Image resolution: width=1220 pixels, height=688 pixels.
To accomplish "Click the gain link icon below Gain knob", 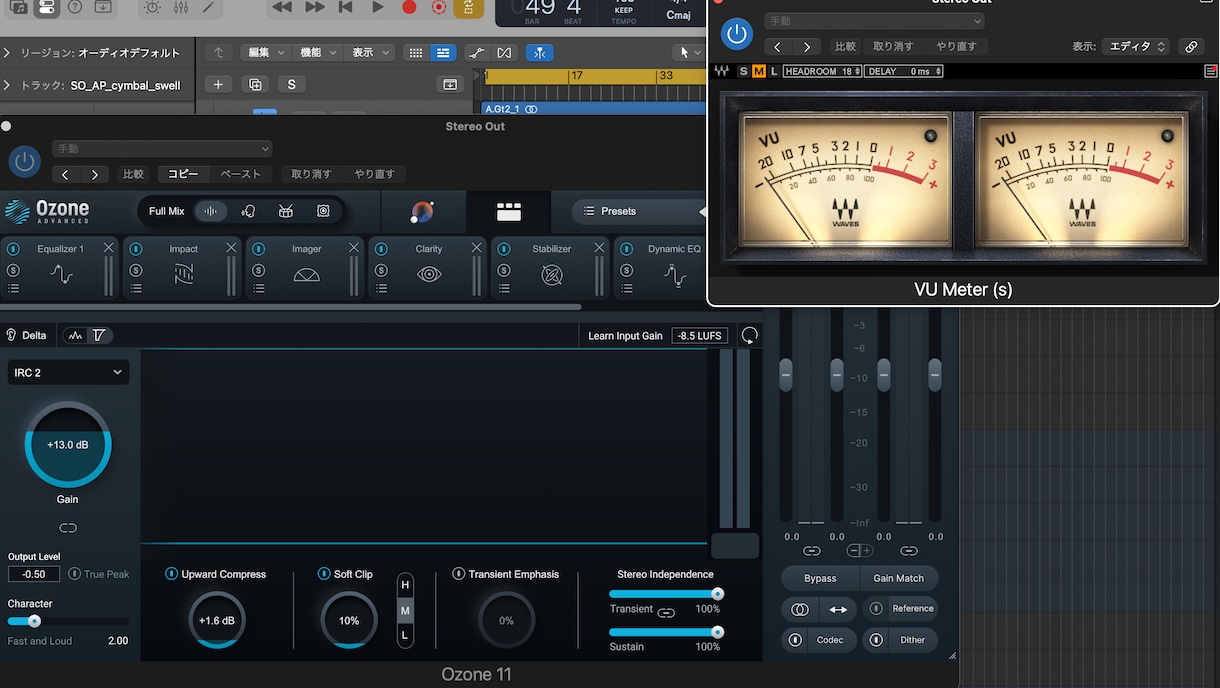I will click(x=68, y=528).
